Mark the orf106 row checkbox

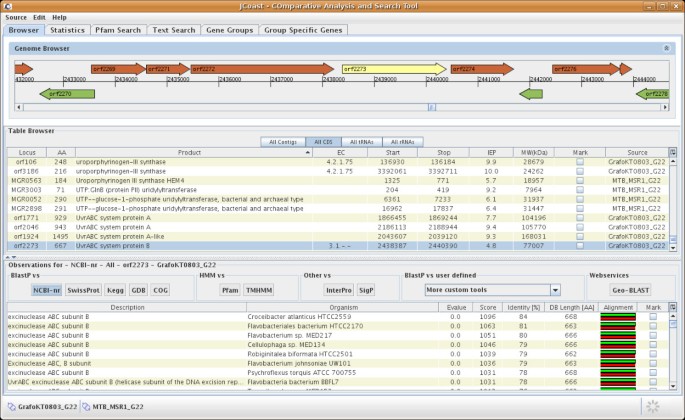(x=580, y=162)
